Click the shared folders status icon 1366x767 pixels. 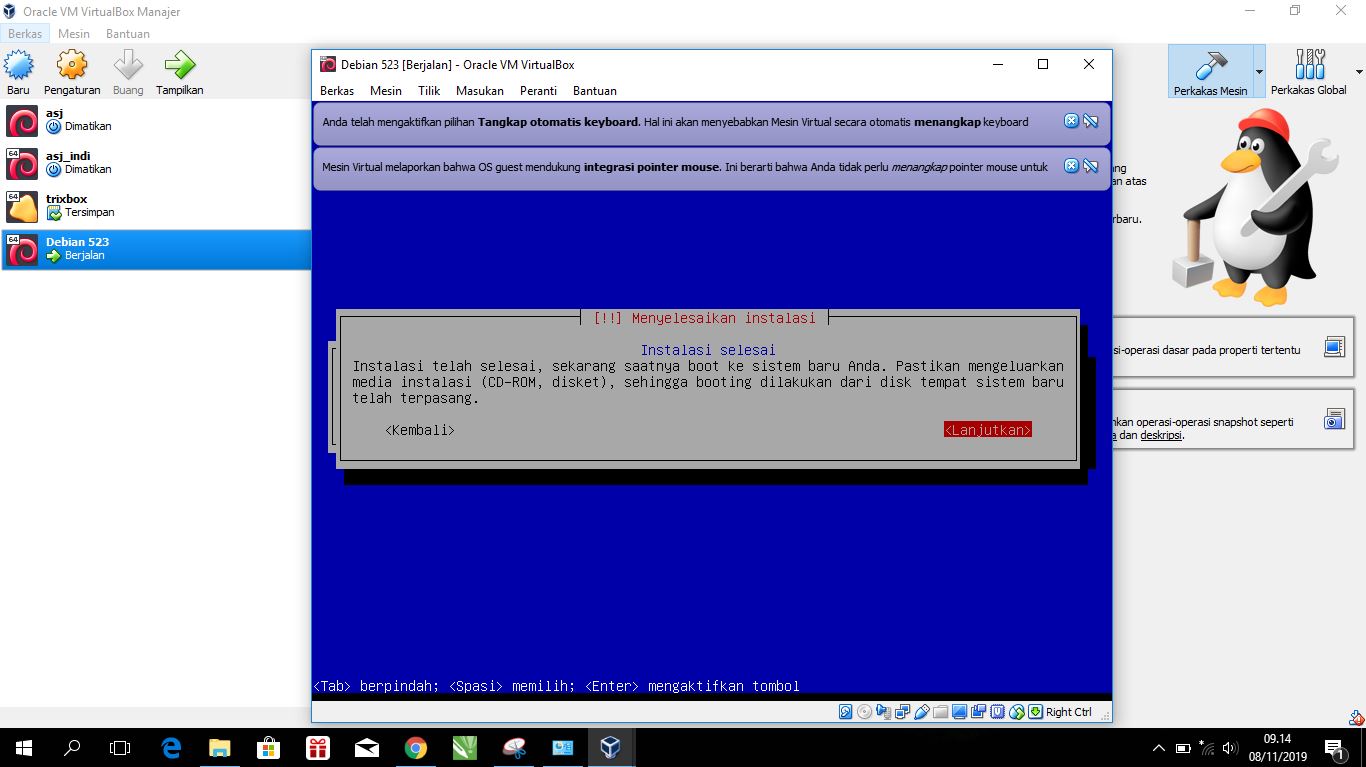941,712
